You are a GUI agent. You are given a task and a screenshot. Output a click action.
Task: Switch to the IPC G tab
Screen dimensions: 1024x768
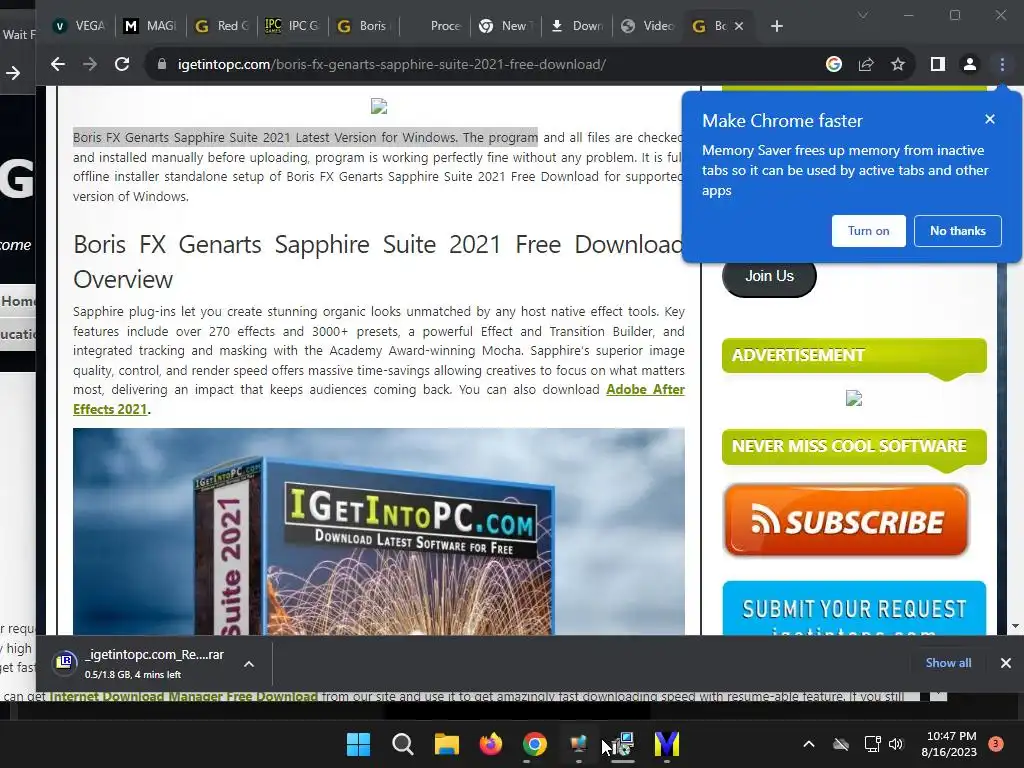click(x=292, y=26)
